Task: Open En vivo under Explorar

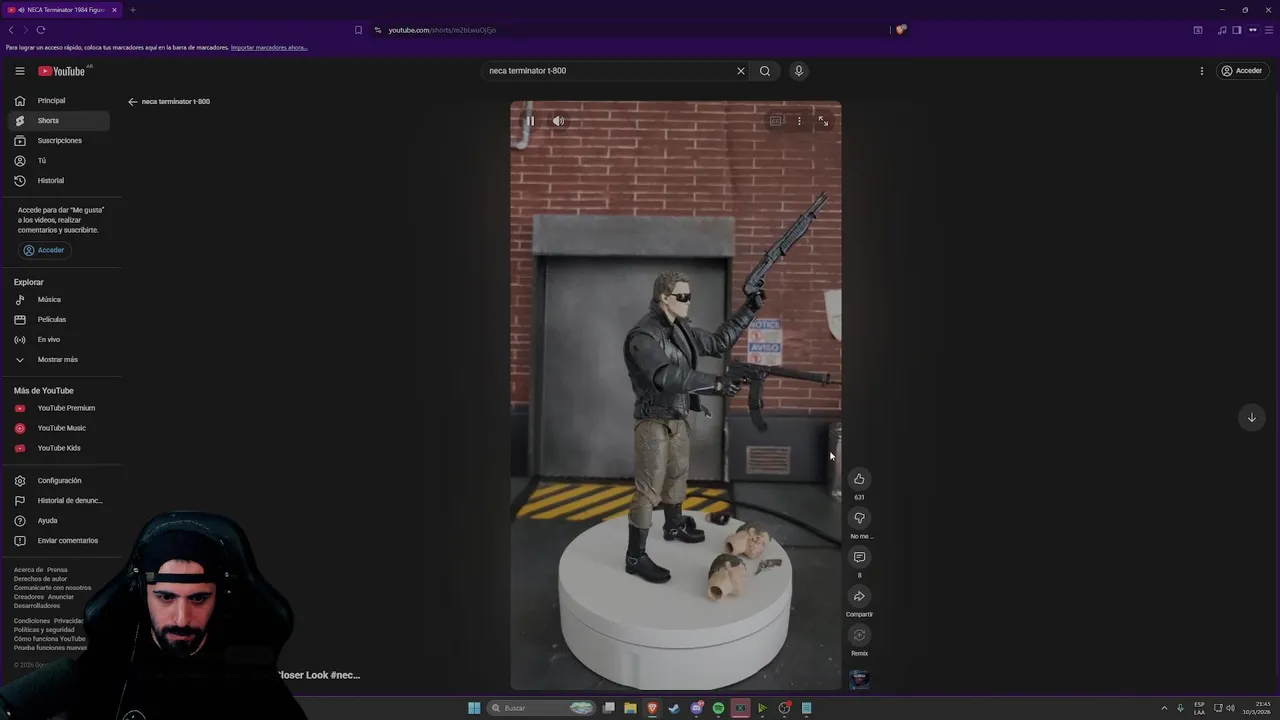Action: point(59,340)
